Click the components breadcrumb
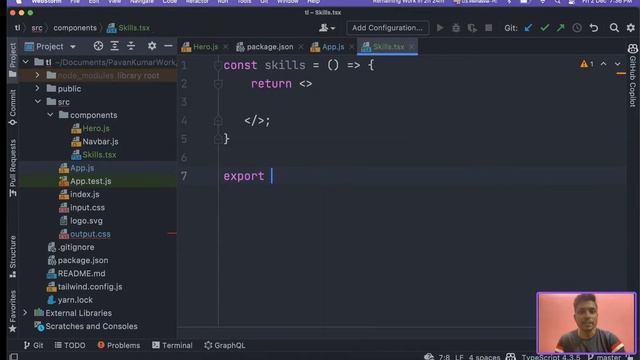 click(x=75, y=28)
